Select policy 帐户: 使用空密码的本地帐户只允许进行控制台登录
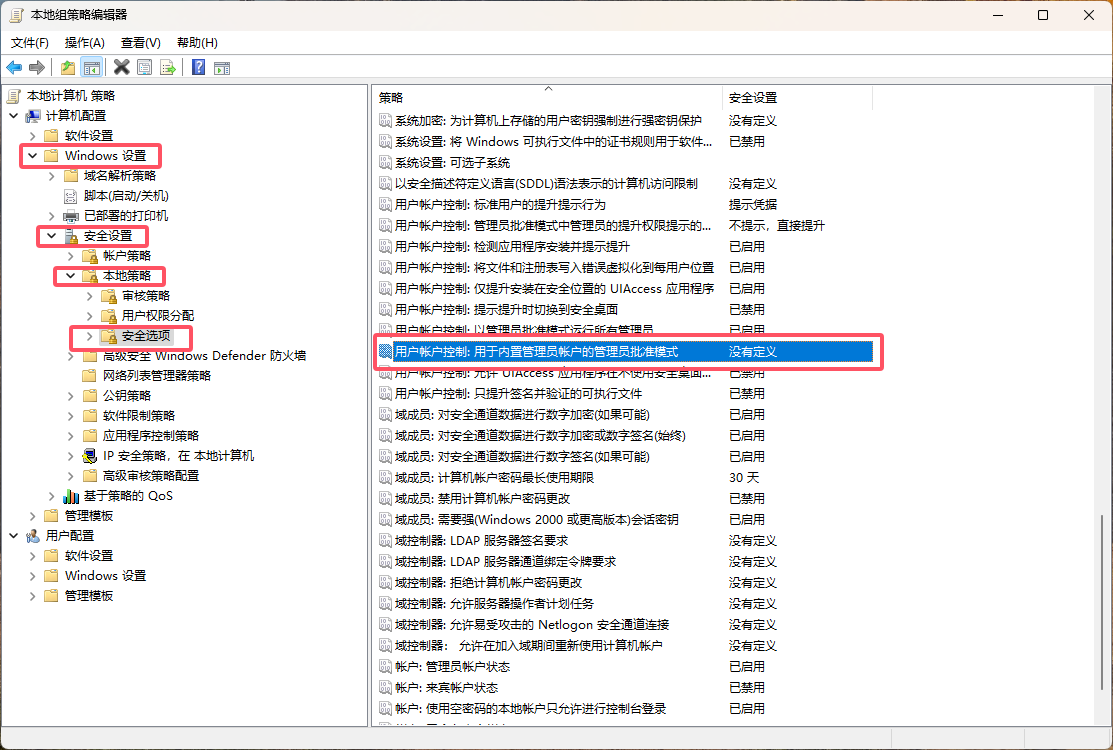This screenshot has width=1113, height=750. pyautogui.click(x=530, y=708)
